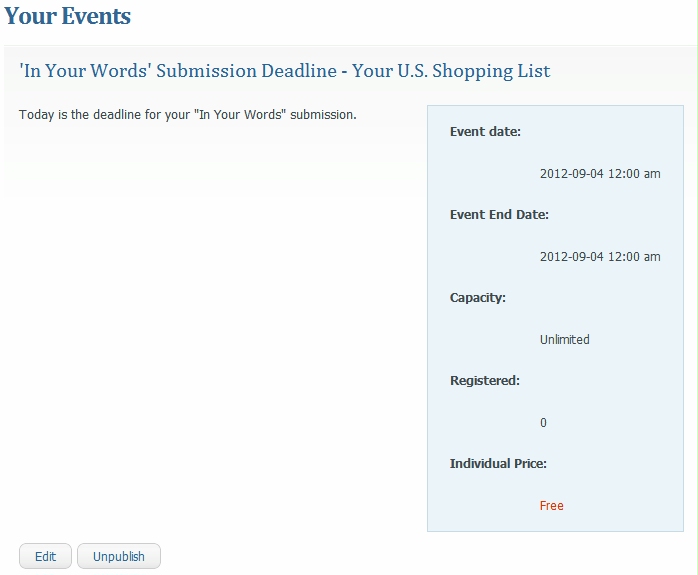Click the deadline description sentence

pyautogui.click(x=187, y=115)
